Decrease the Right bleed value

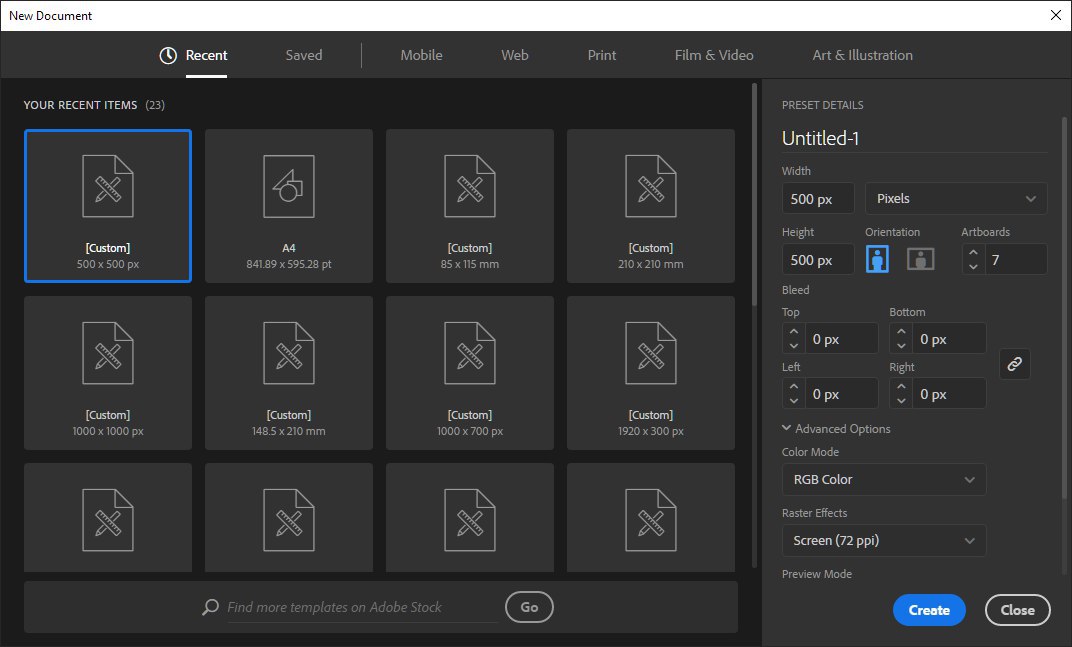[x=901, y=401]
